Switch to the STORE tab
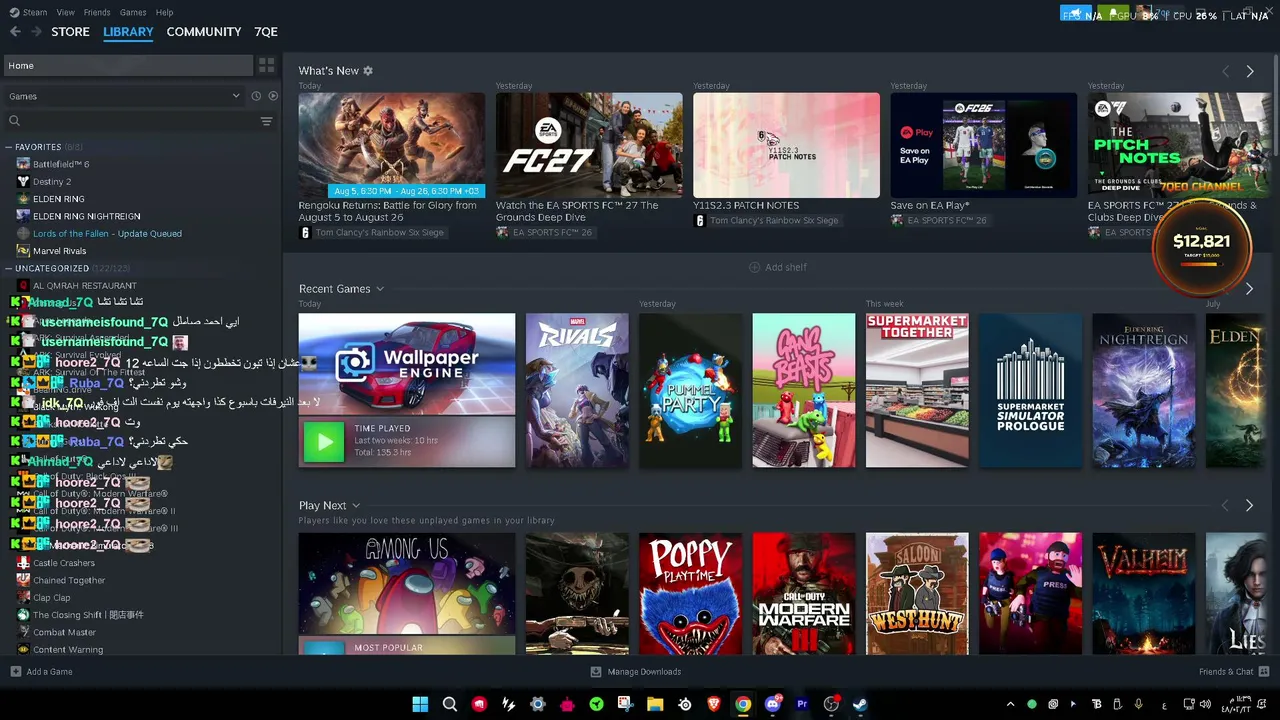 [70, 32]
